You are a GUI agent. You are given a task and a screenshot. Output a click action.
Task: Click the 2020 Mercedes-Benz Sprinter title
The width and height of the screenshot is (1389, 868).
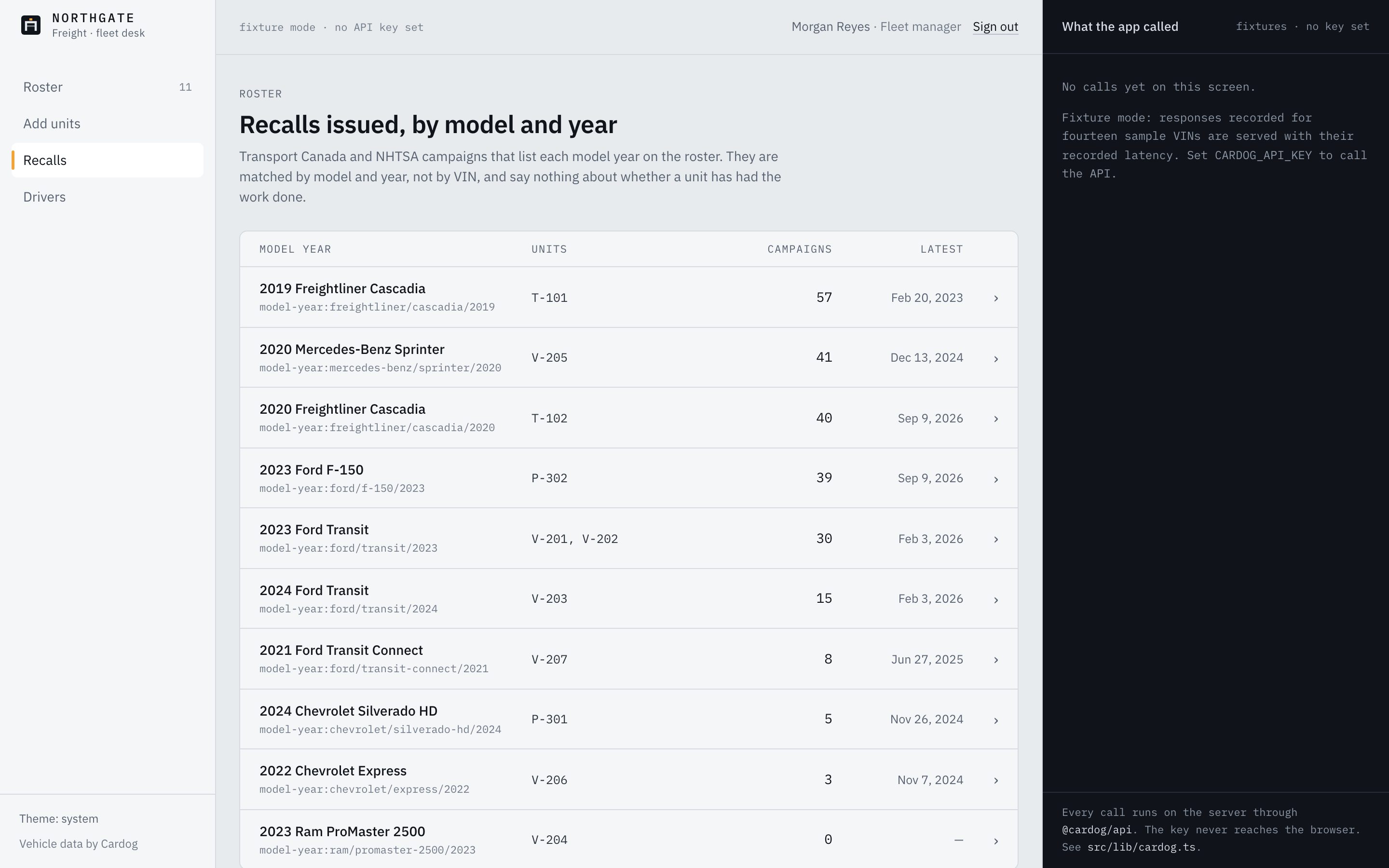point(352,350)
